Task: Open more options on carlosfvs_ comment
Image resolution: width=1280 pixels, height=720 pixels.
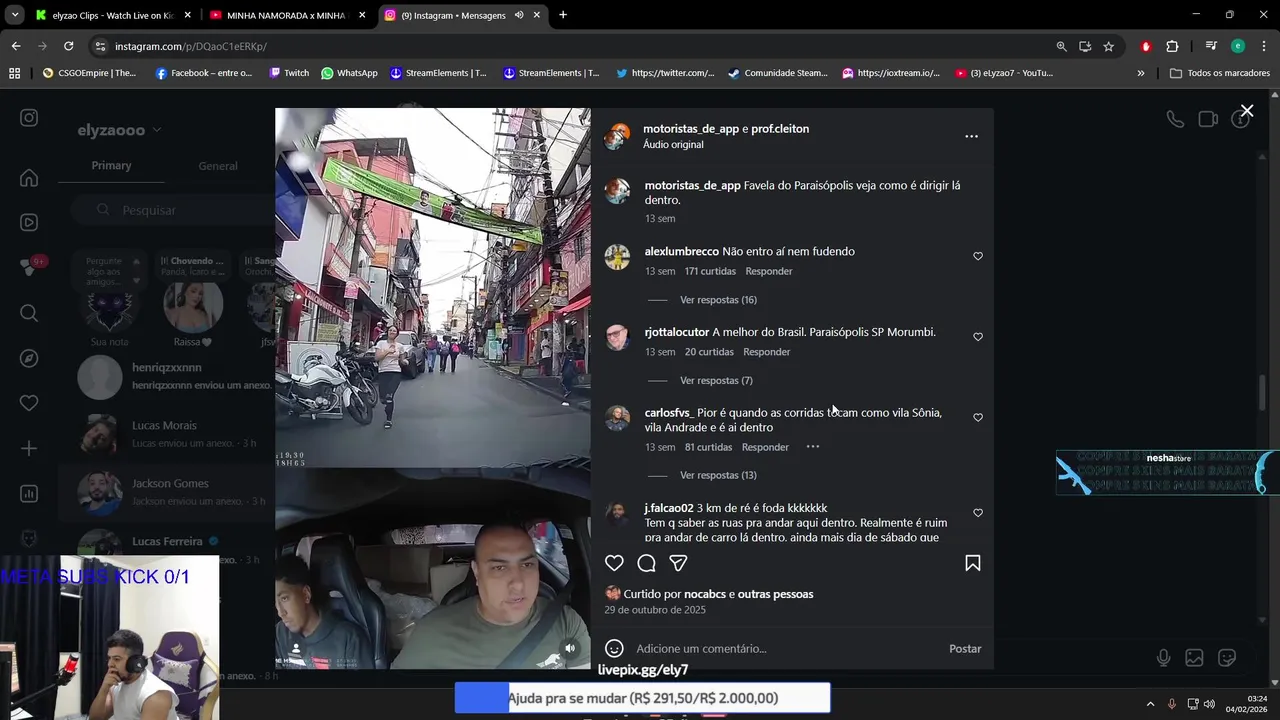Action: (813, 447)
